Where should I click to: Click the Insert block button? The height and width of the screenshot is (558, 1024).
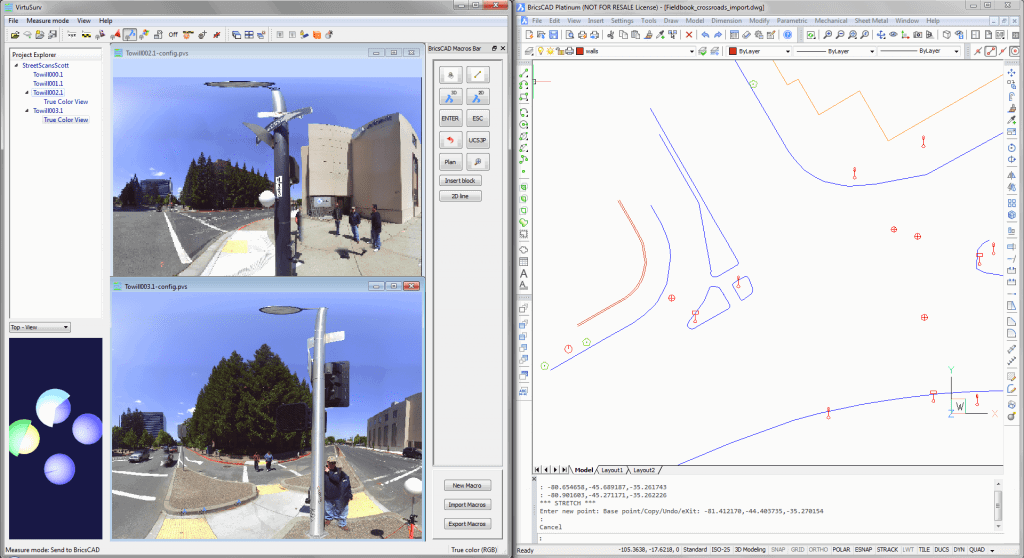461,181
